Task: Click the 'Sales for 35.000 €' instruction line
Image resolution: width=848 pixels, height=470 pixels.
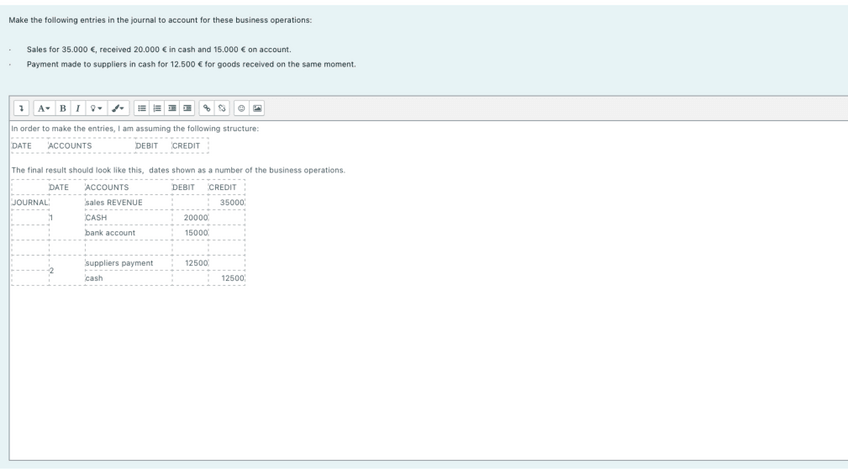Action: 158,49
